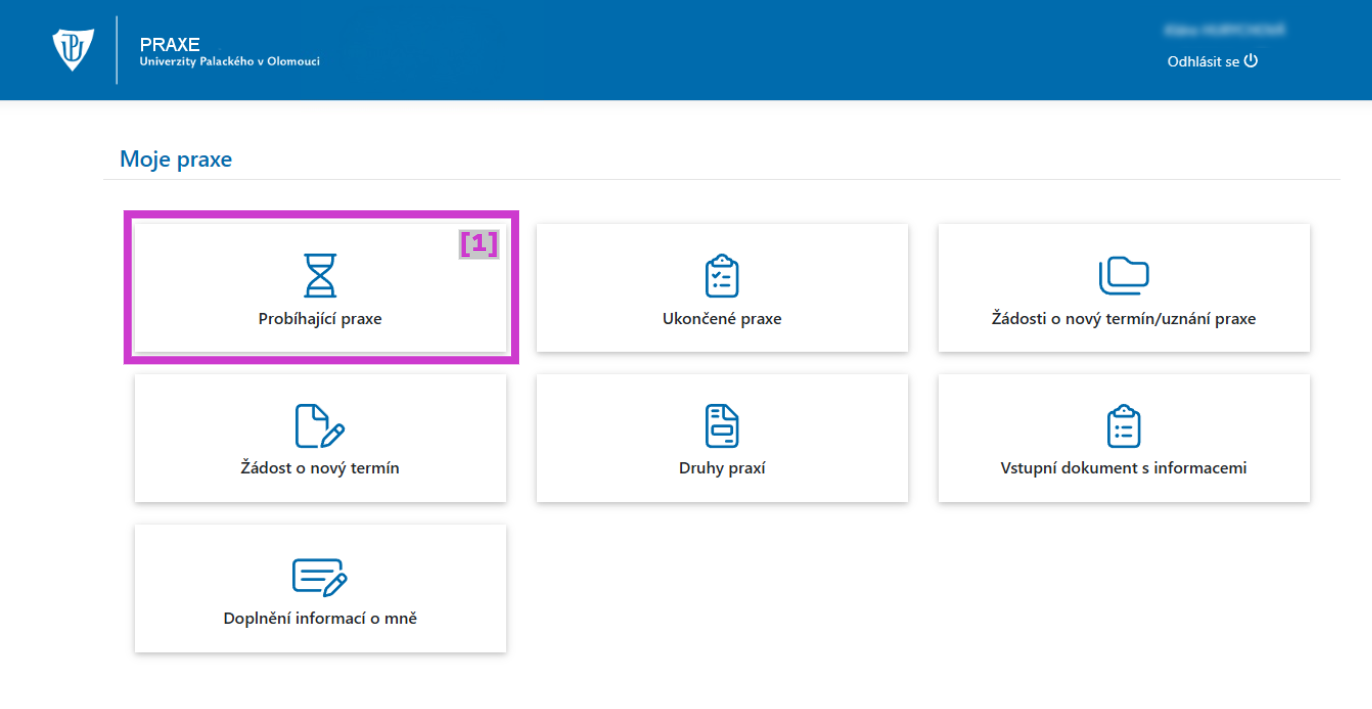Click the checklist clipboard icon above Ukončené praxe

[721, 275]
